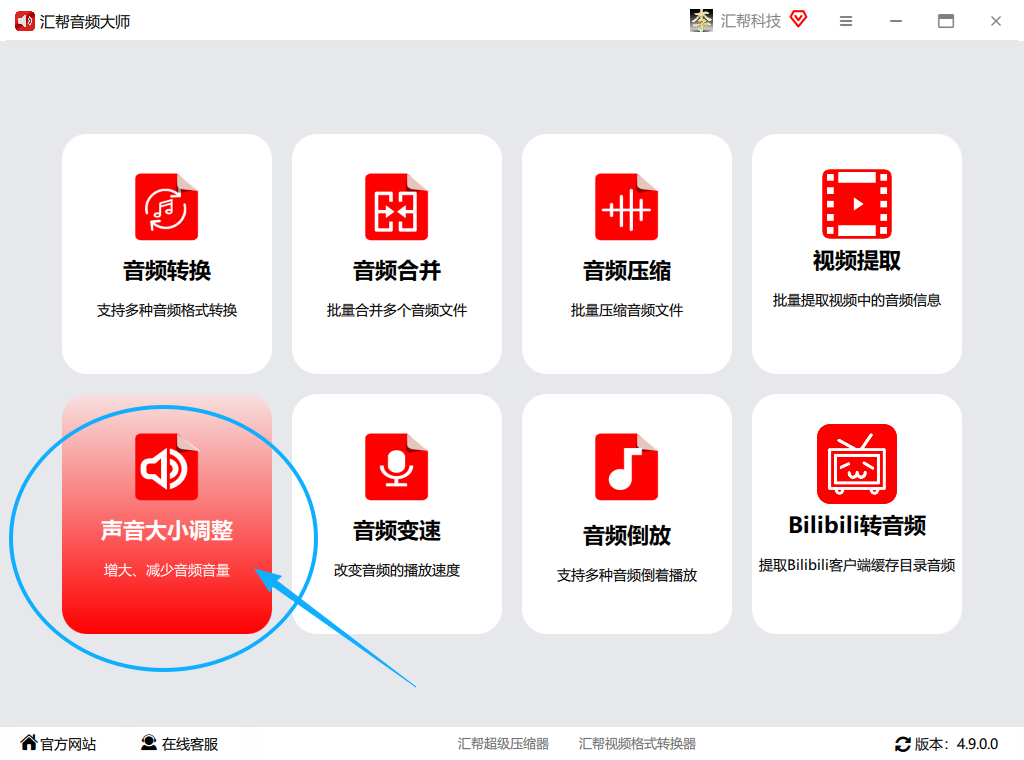Select the 音频压缩 title text
The image size is (1024, 760).
626,270
